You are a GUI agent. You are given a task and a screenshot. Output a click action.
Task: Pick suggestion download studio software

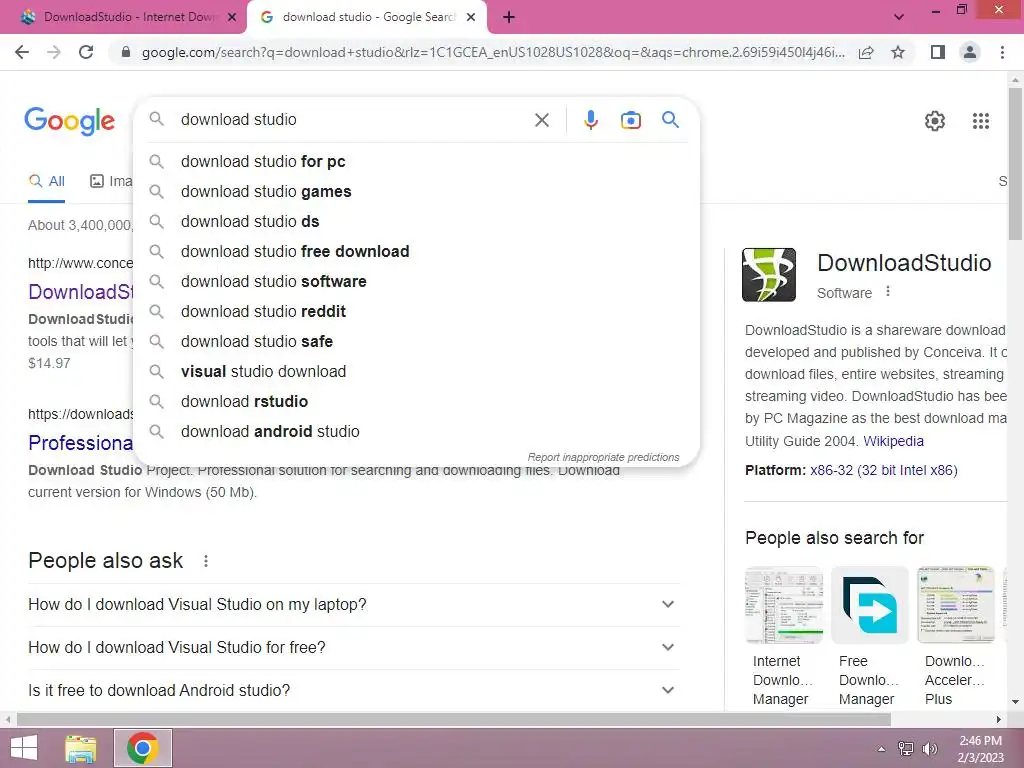click(x=416, y=281)
